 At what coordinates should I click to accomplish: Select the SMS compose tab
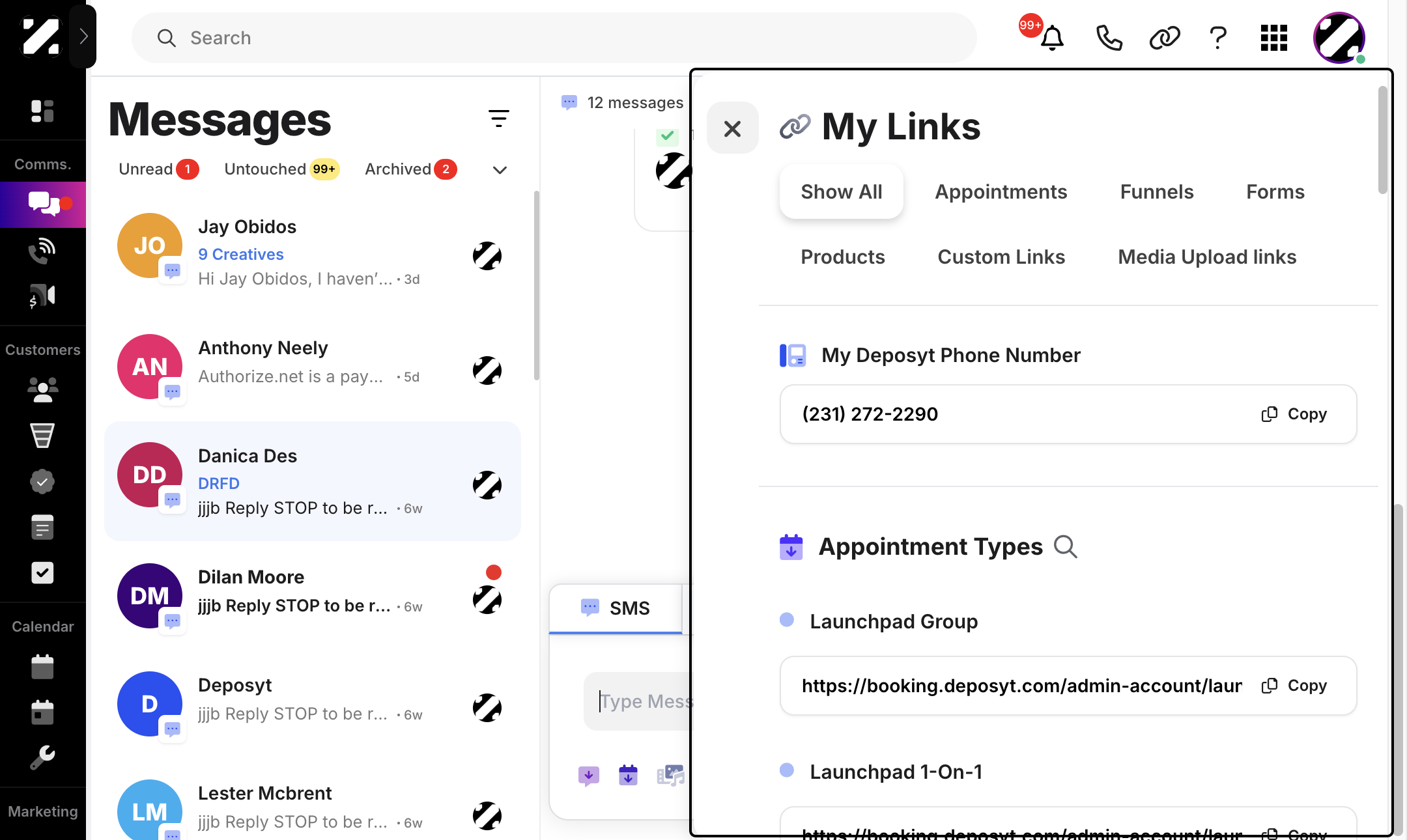tap(616, 608)
